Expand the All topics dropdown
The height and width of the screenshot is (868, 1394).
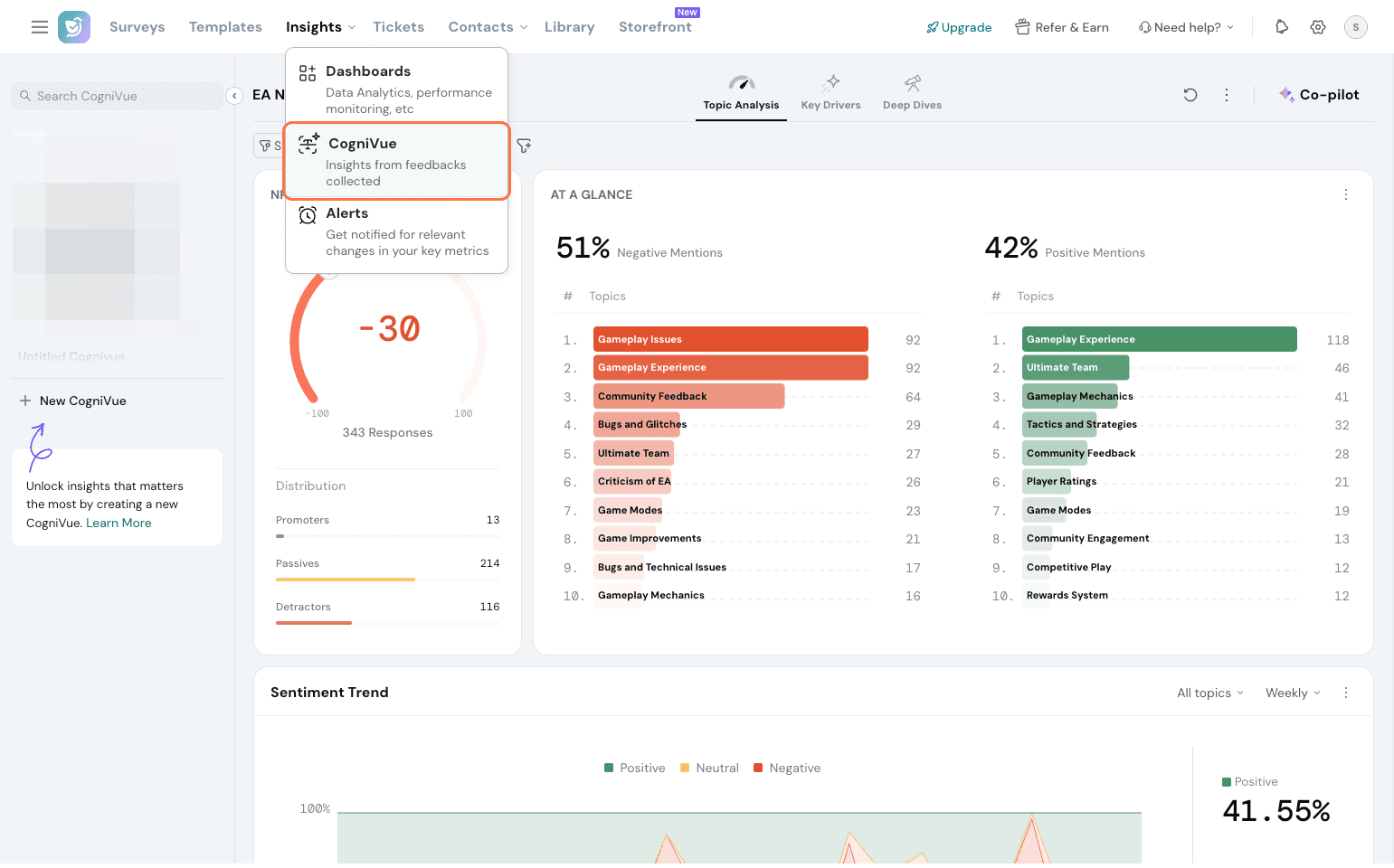click(1209, 693)
